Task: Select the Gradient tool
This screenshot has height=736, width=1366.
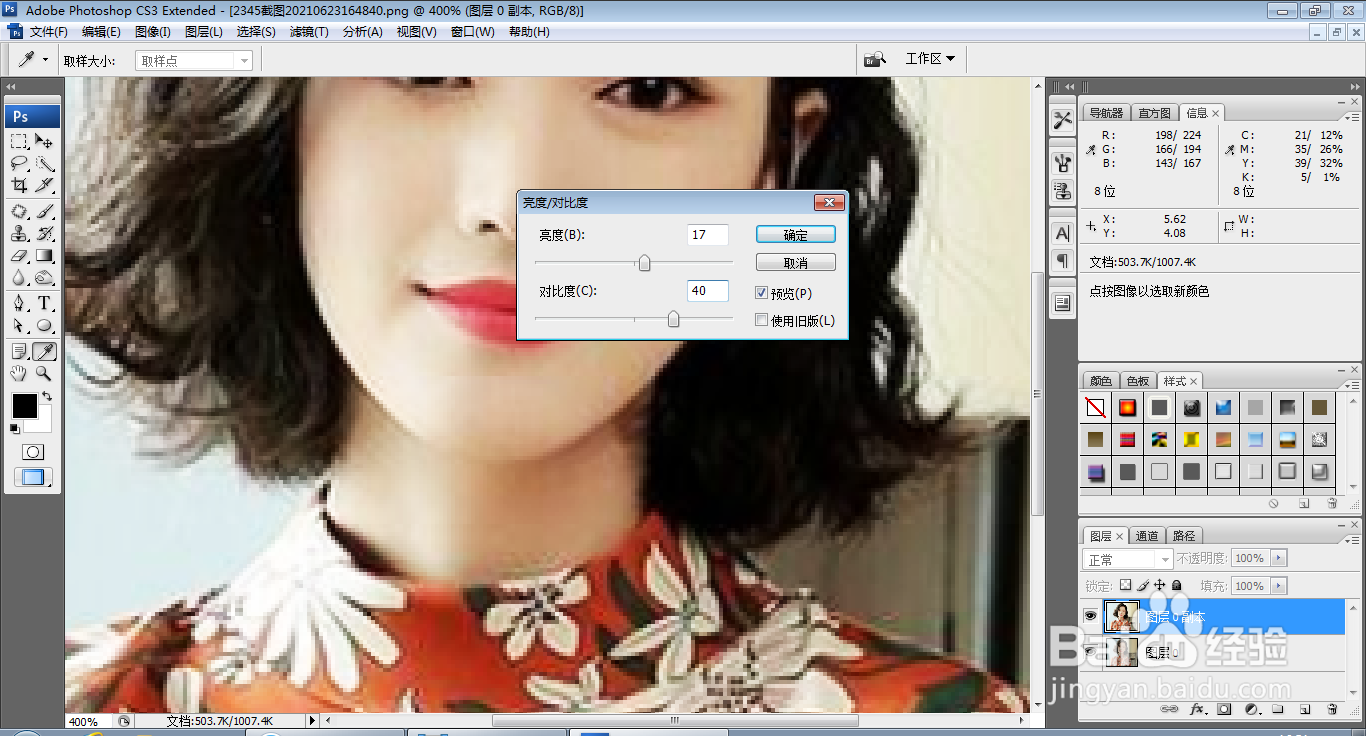Action: [x=44, y=256]
